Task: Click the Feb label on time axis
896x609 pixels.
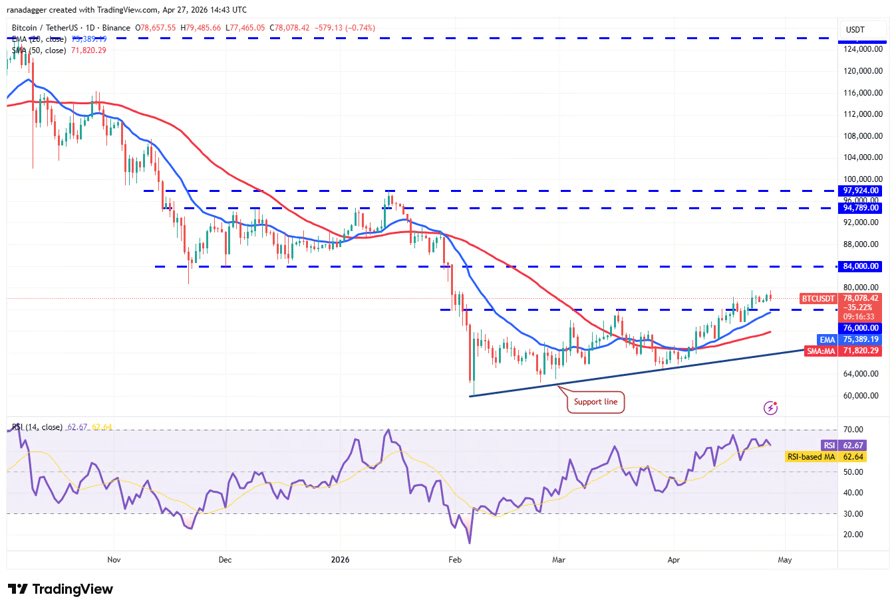Action: click(x=454, y=561)
